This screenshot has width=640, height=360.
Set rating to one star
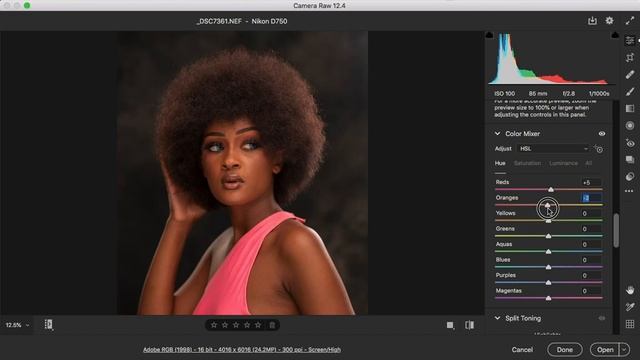pyautogui.click(x=214, y=325)
